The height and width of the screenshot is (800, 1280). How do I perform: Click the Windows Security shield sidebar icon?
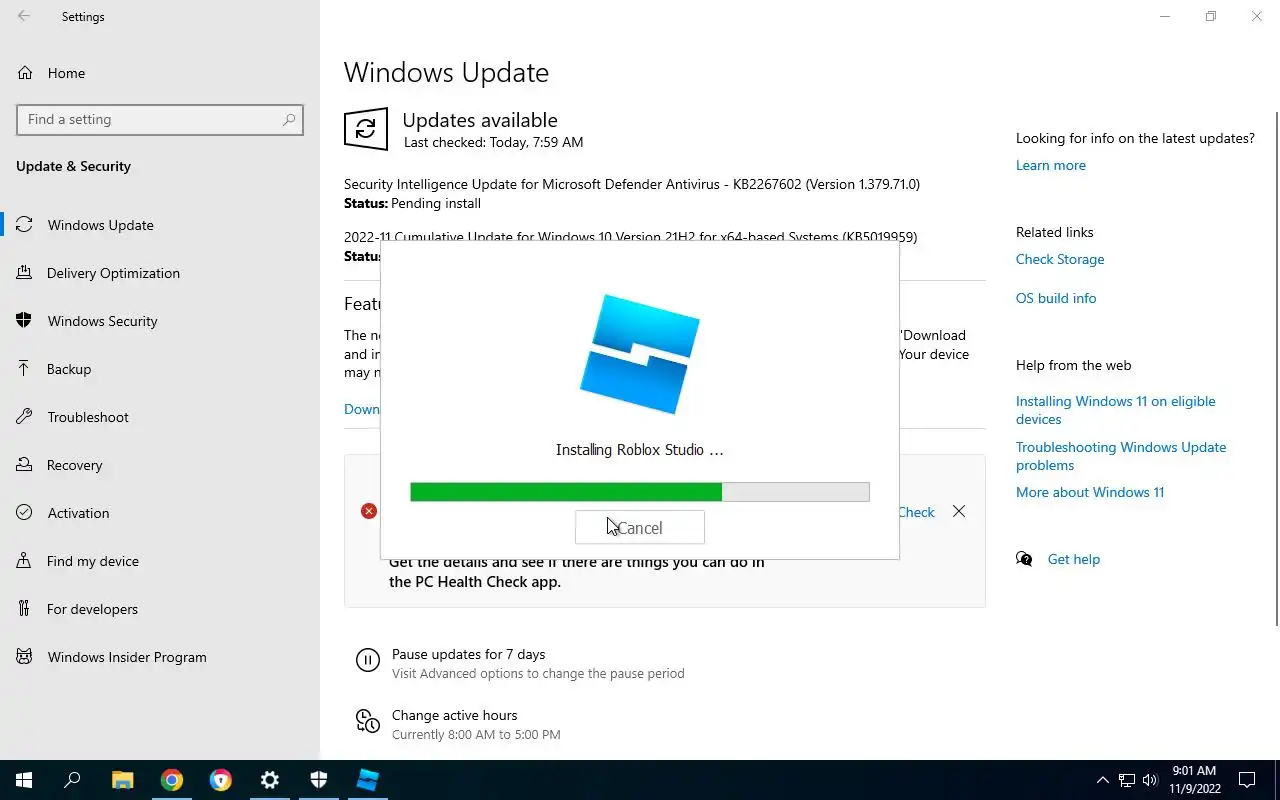pyautogui.click(x=24, y=321)
